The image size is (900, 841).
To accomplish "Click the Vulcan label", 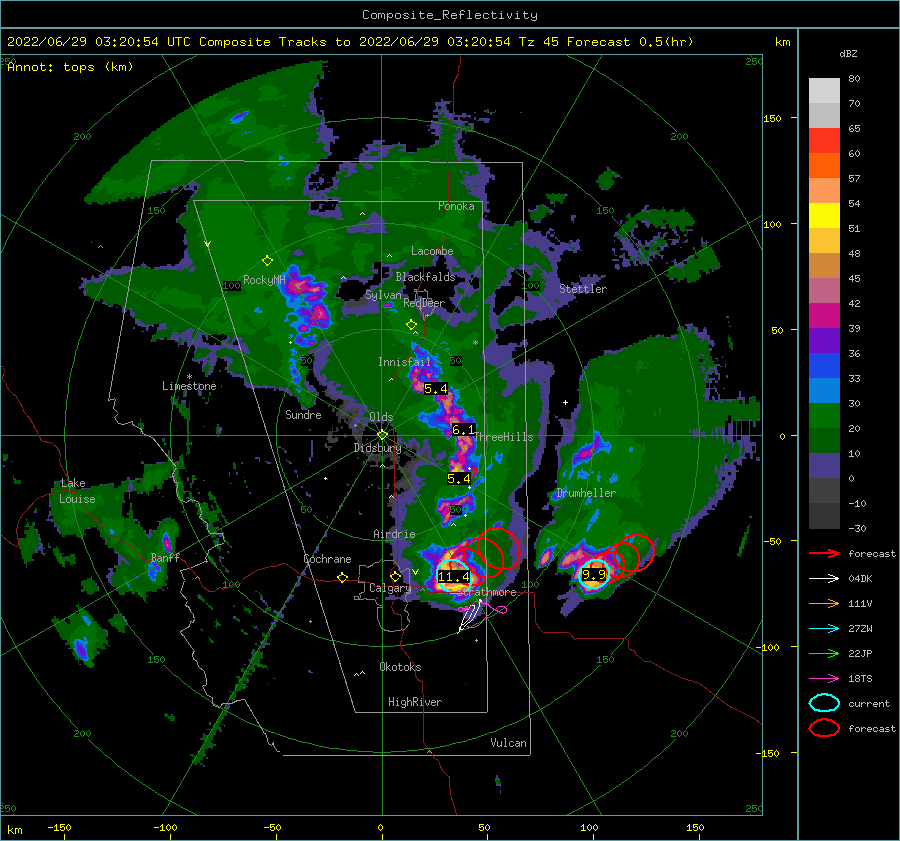I will [509, 743].
